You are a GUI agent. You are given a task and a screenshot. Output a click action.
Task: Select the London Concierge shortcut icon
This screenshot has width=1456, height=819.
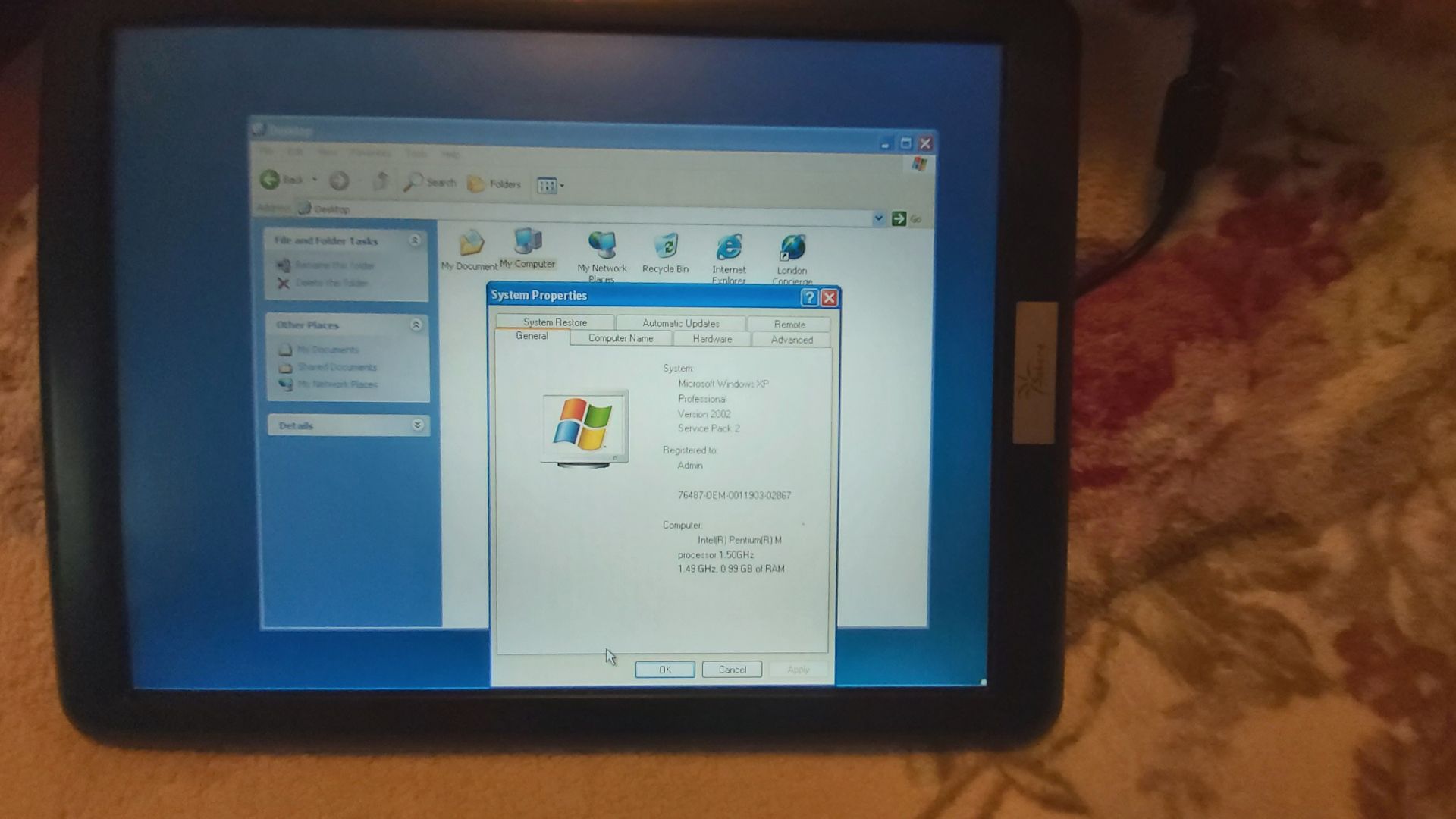click(792, 248)
